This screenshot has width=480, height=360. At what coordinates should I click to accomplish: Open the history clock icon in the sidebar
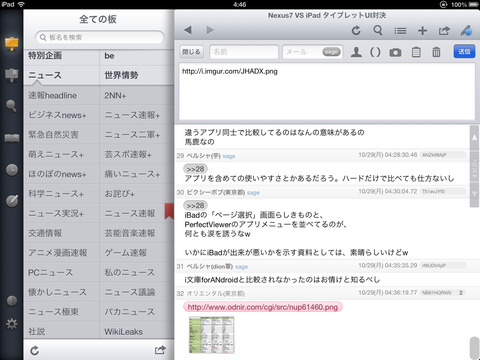click(x=12, y=170)
